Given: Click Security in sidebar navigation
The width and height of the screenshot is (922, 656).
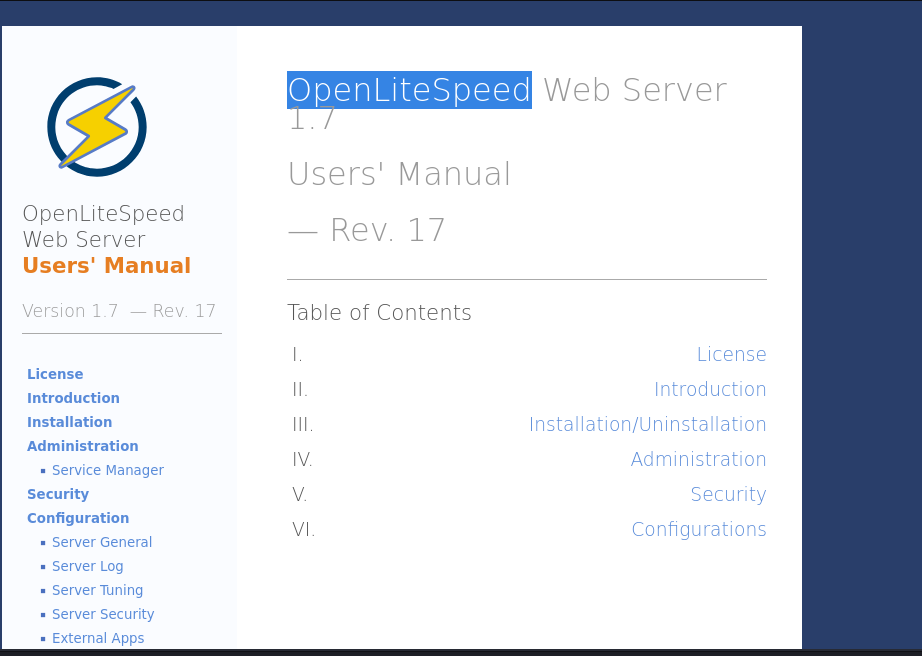Looking at the screenshot, I should (58, 494).
